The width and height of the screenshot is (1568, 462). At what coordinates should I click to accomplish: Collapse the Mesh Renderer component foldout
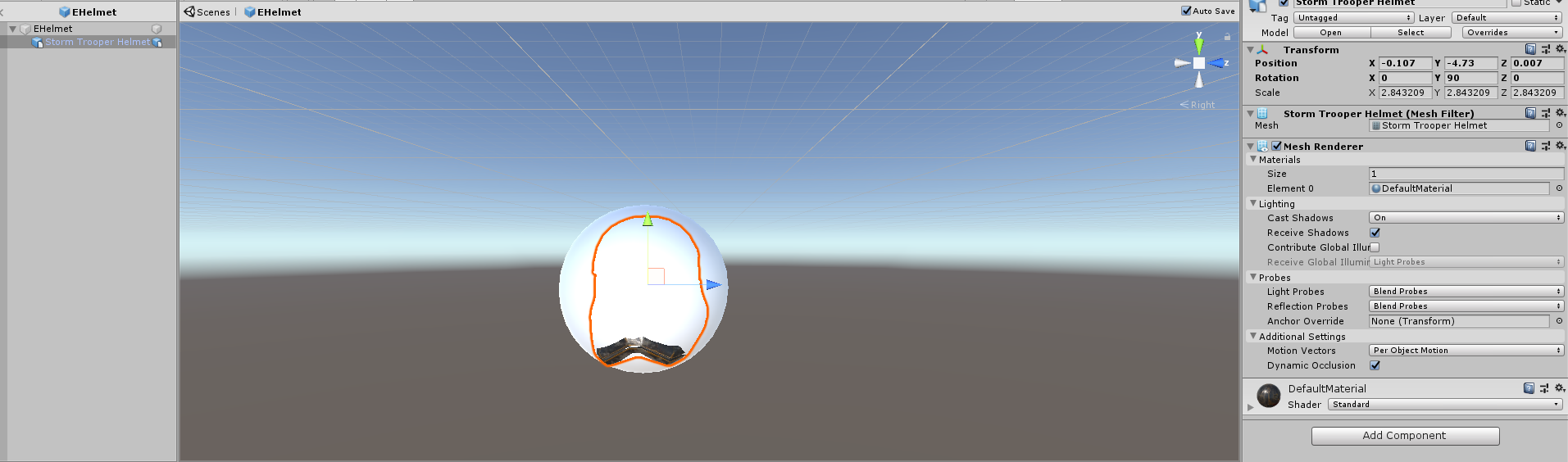[x=1250, y=147]
